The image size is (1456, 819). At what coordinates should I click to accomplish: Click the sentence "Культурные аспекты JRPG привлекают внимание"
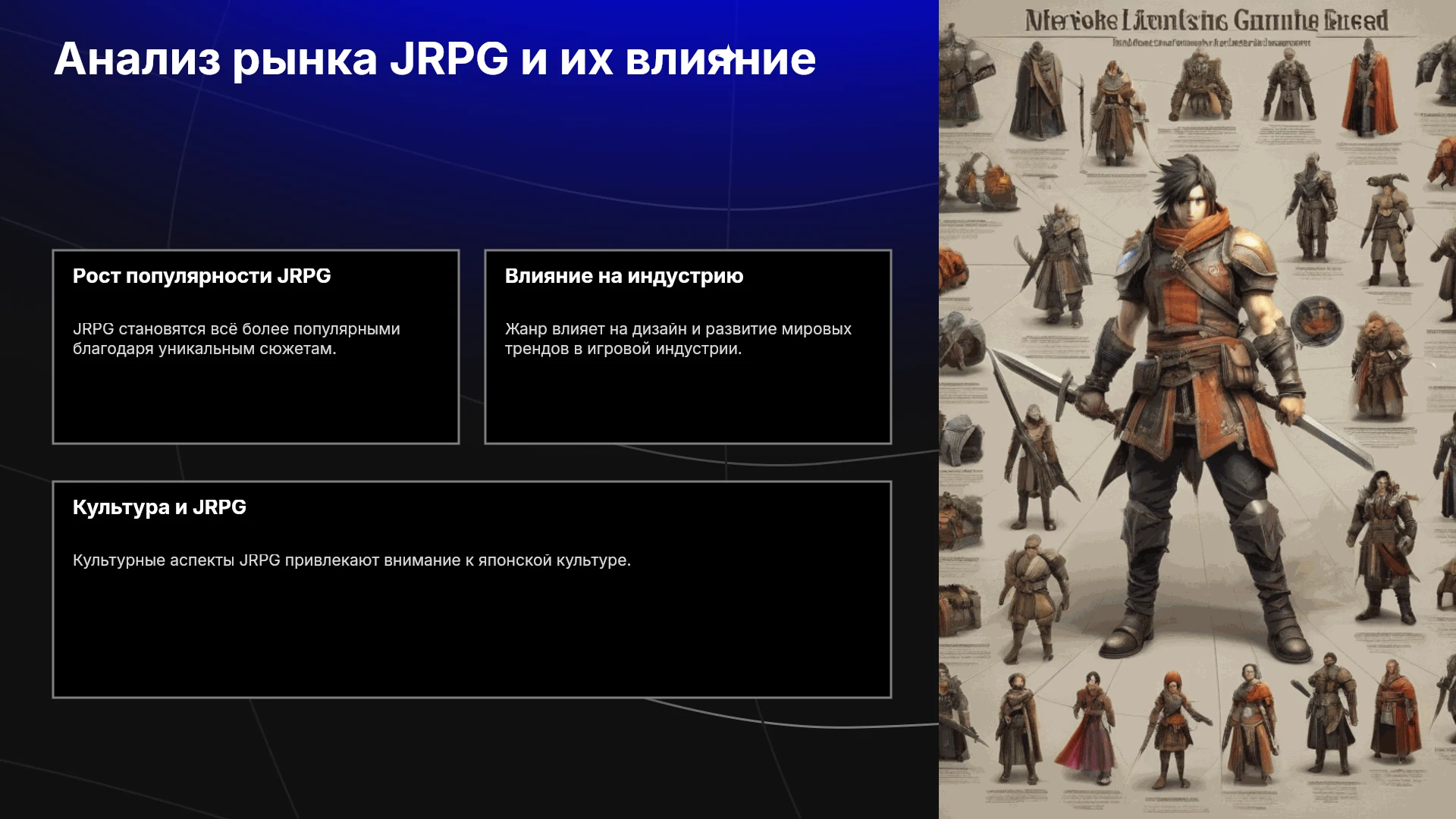pyautogui.click(x=352, y=560)
